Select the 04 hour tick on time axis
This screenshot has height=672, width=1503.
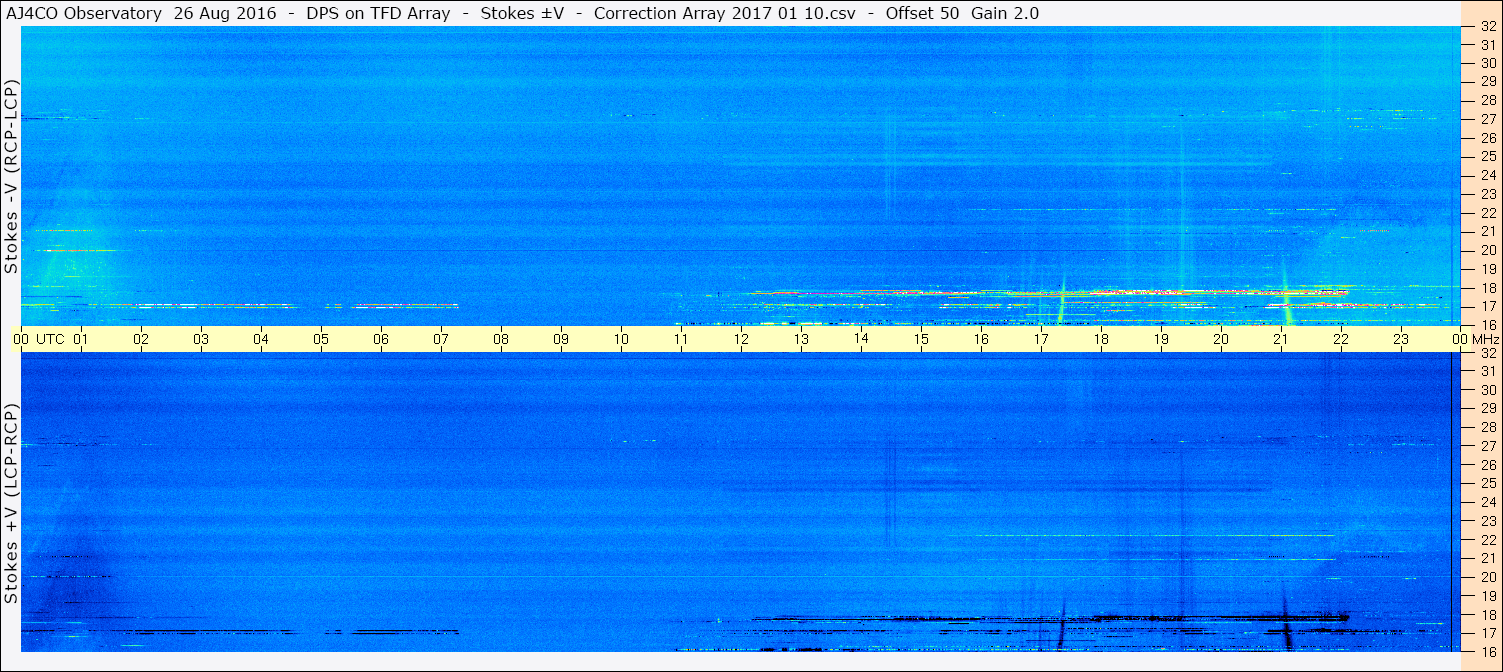(261, 340)
